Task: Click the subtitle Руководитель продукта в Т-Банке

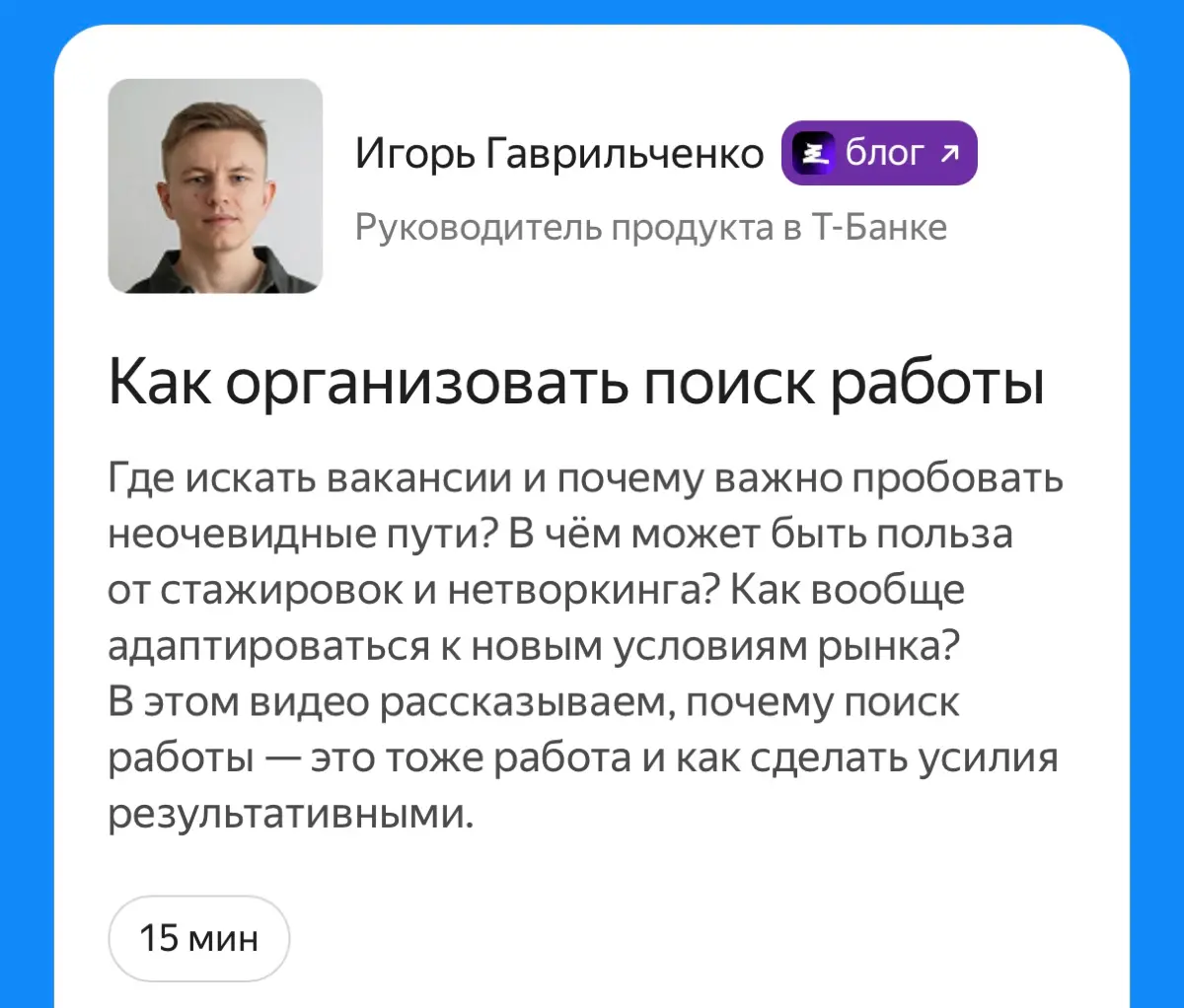Action: (651, 227)
